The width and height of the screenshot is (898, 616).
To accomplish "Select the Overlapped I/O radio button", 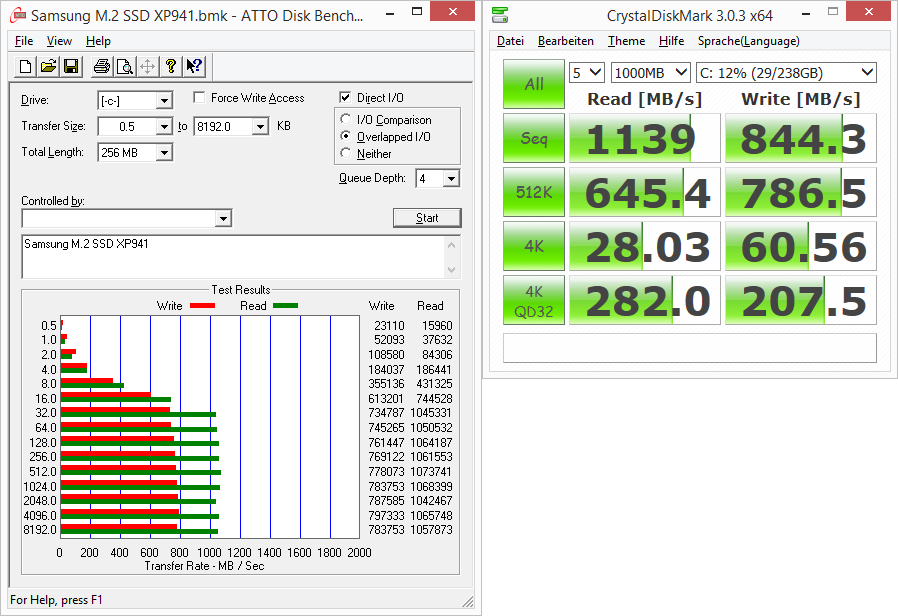I will pos(345,136).
